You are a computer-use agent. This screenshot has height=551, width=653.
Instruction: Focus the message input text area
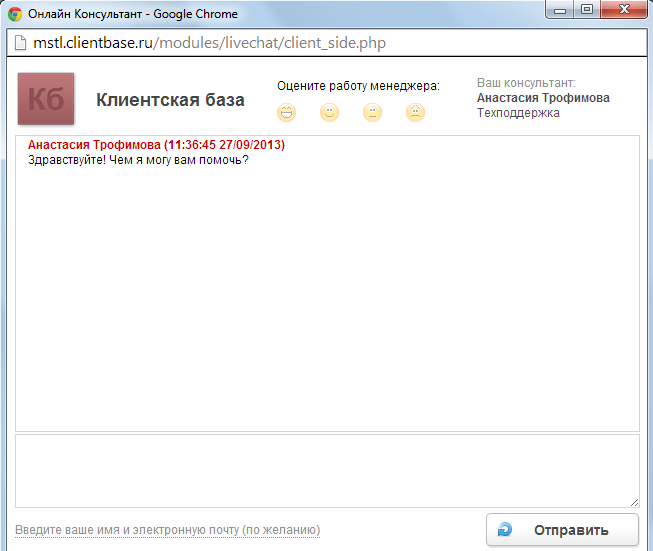point(326,470)
